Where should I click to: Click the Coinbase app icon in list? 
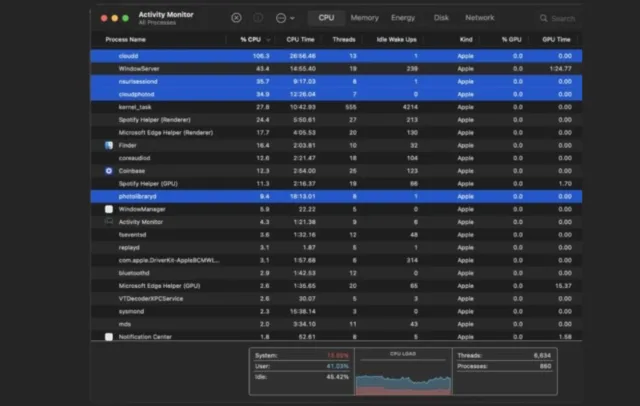click(x=109, y=171)
